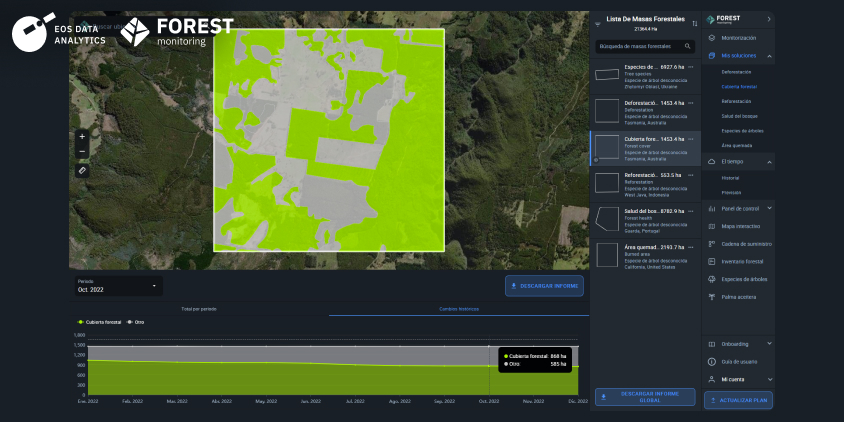Sort the forest stands list
This screenshot has height=422, width=844.
tap(694, 24)
